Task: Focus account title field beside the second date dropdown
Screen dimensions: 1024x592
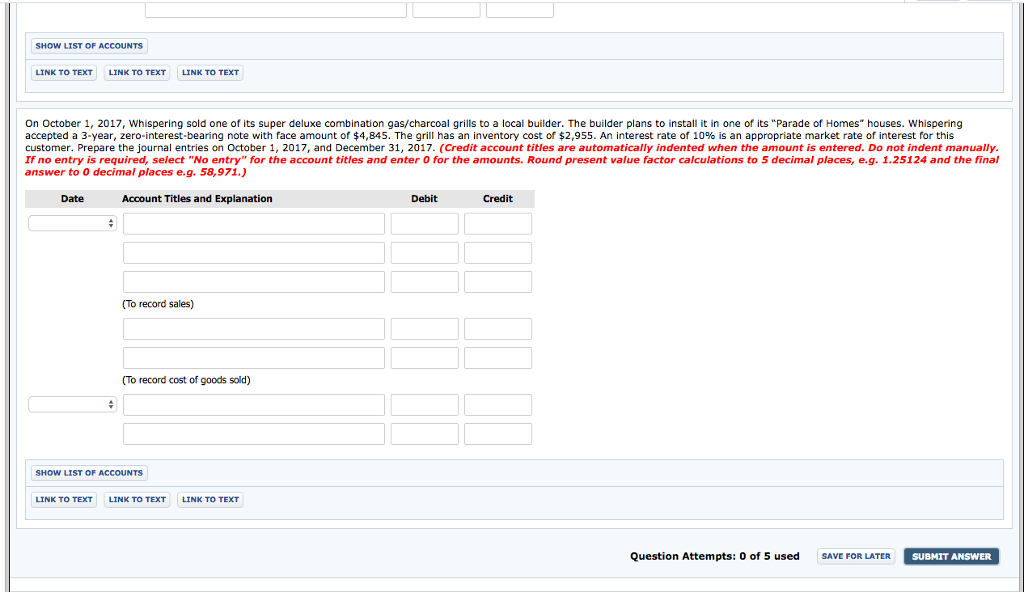Action: [x=254, y=404]
